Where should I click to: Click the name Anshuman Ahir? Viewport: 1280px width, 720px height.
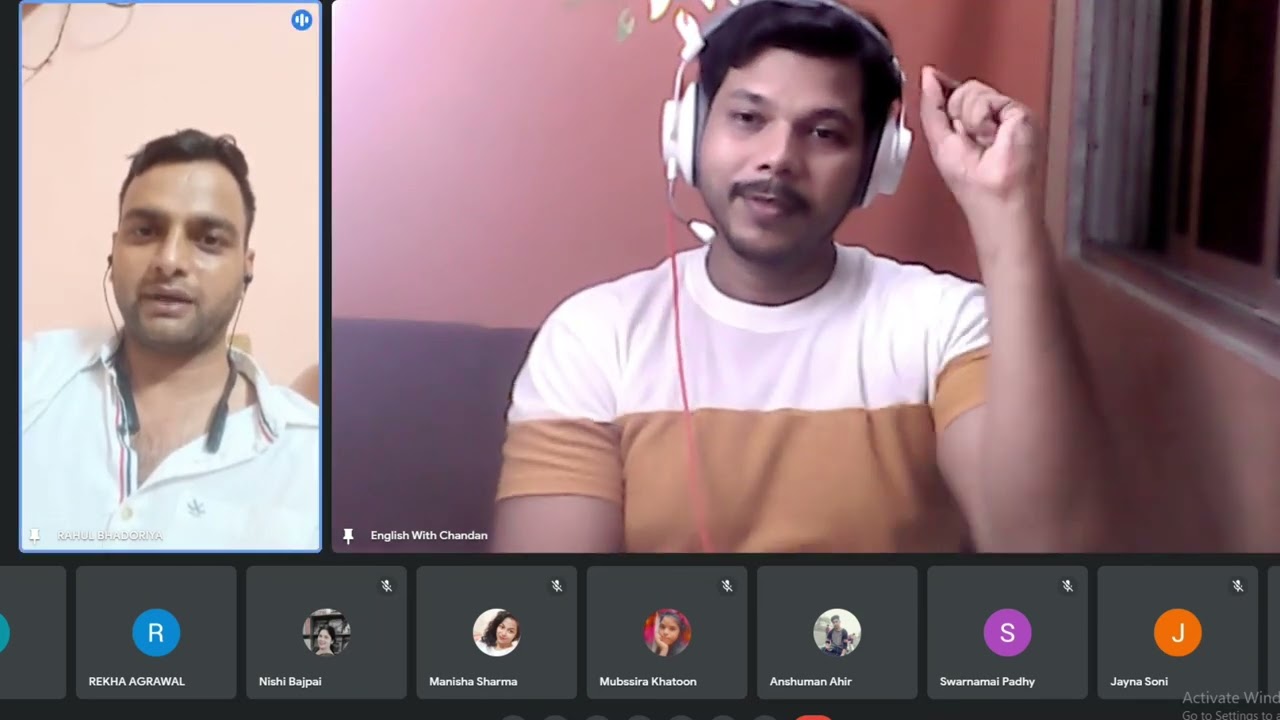point(810,682)
